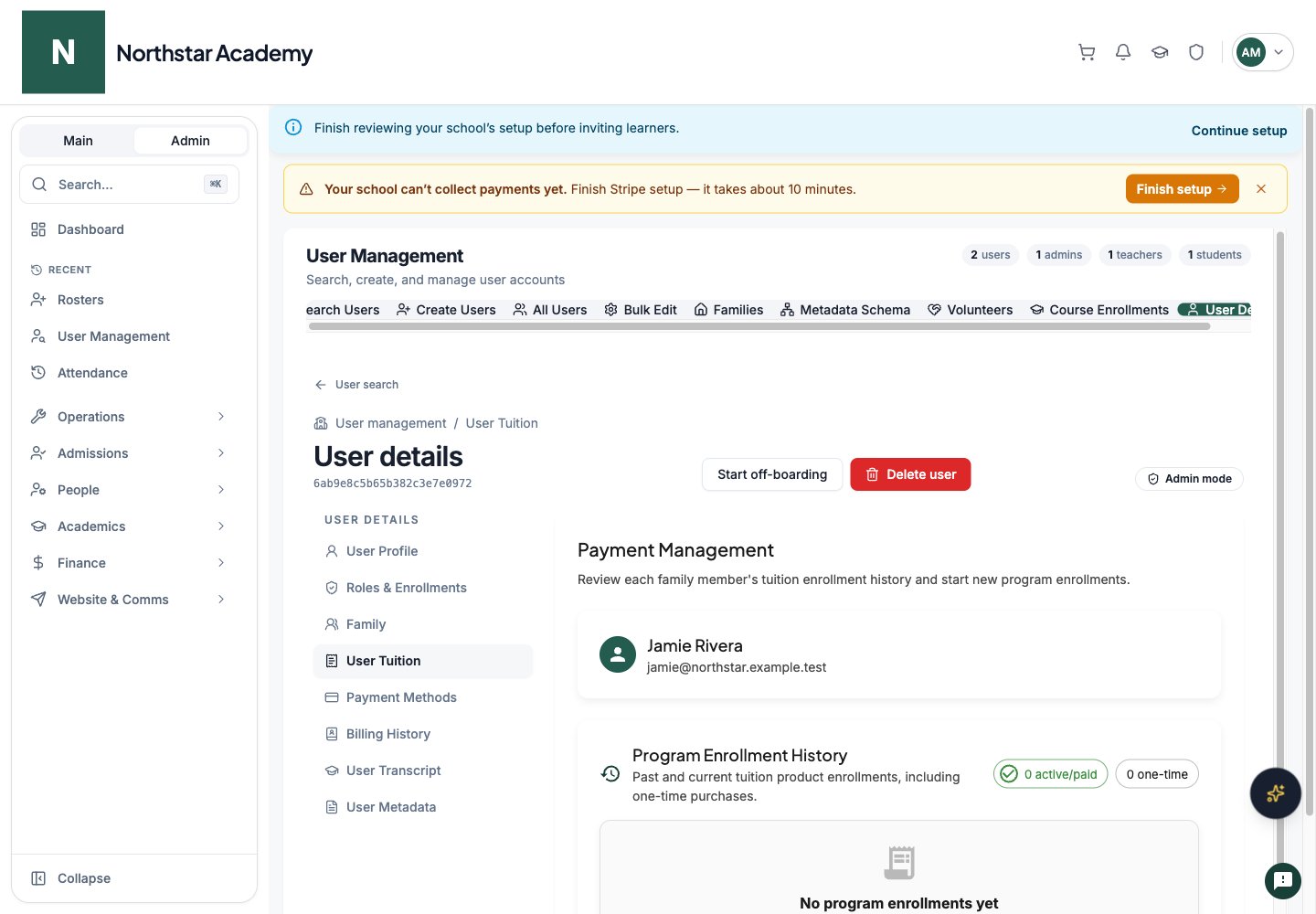The image size is (1316, 914).
Task: Switch sidebar to Main mode
Action: coord(78,141)
